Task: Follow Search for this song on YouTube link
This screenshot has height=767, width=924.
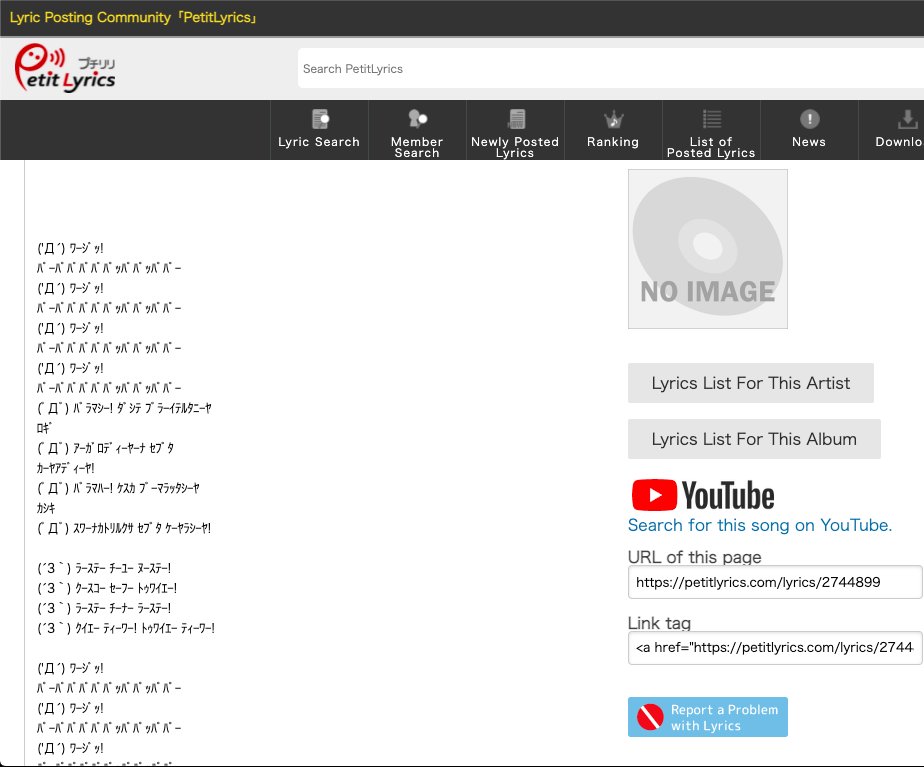Action: click(x=760, y=525)
